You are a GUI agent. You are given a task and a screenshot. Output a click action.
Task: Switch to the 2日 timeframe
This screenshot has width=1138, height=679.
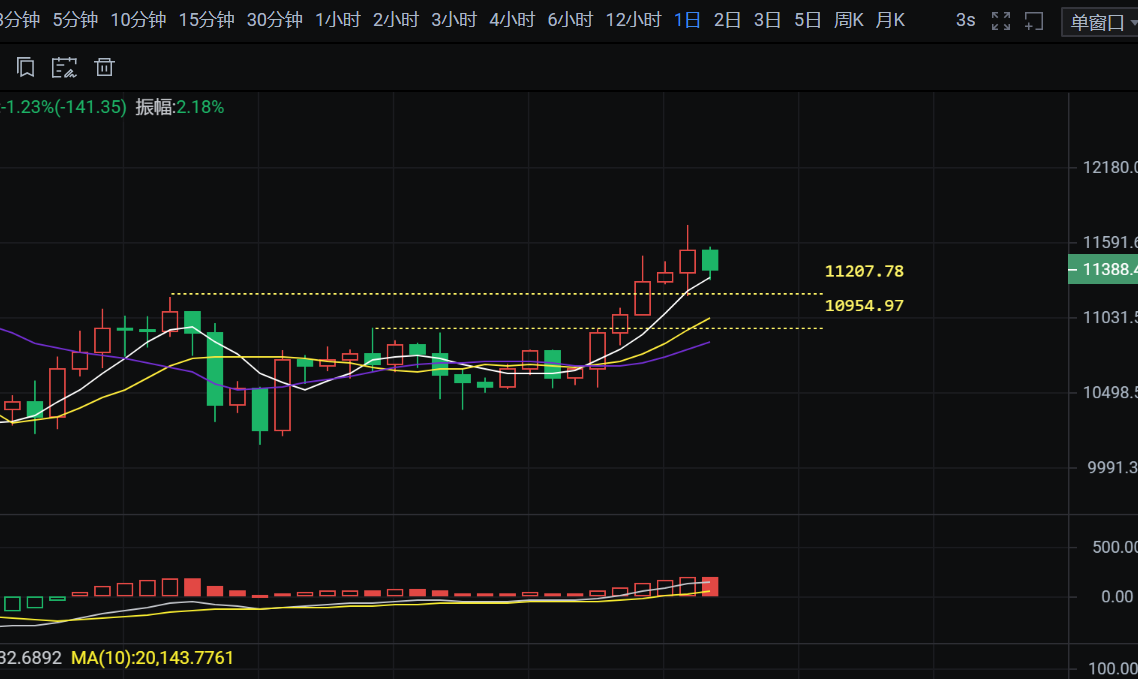coord(727,20)
